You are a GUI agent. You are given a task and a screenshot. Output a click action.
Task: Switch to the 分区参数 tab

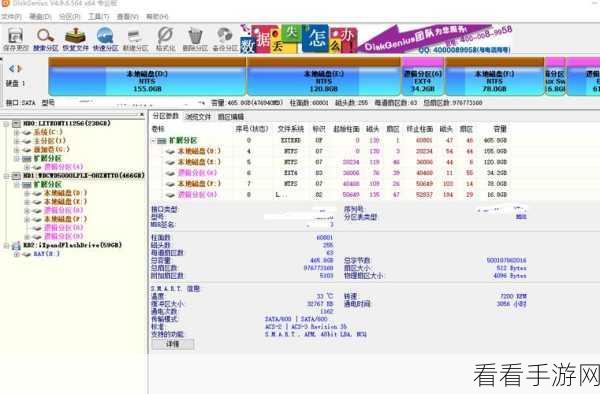(x=165, y=116)
